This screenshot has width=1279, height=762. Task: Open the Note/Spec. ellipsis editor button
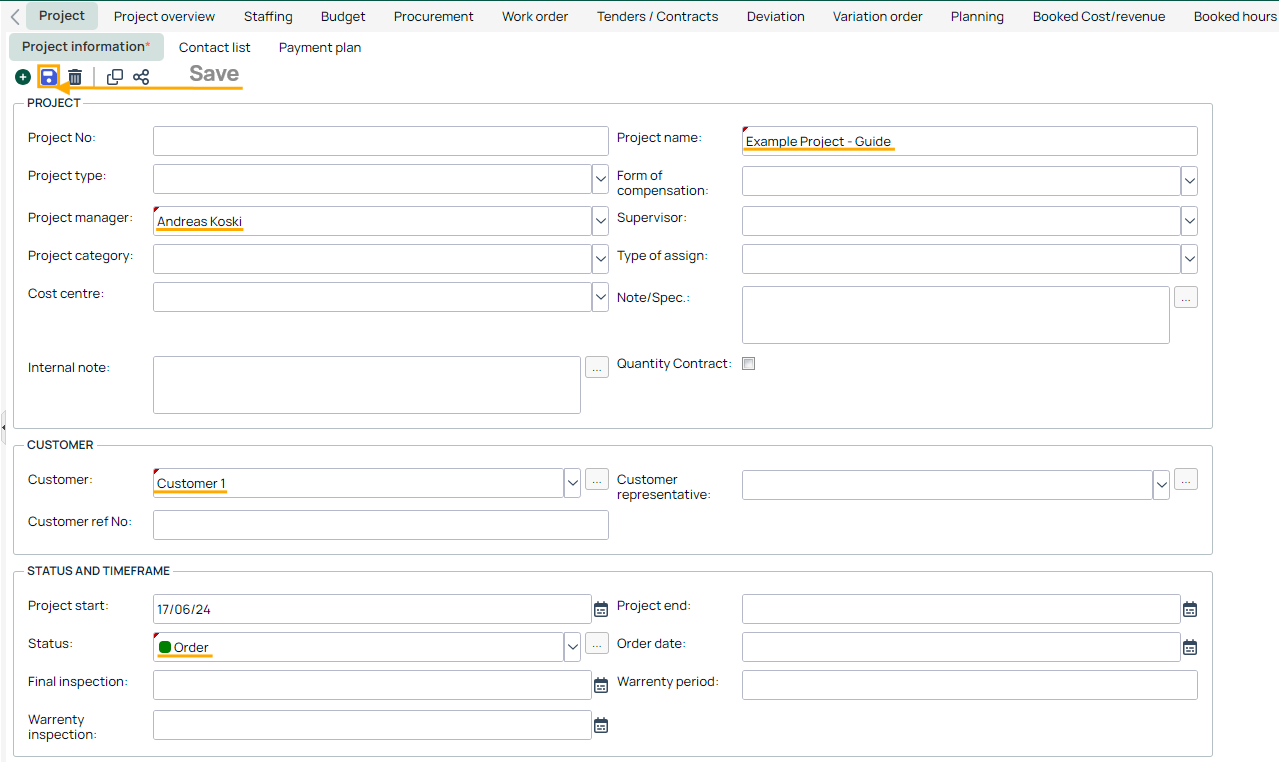click(1186, 297)
